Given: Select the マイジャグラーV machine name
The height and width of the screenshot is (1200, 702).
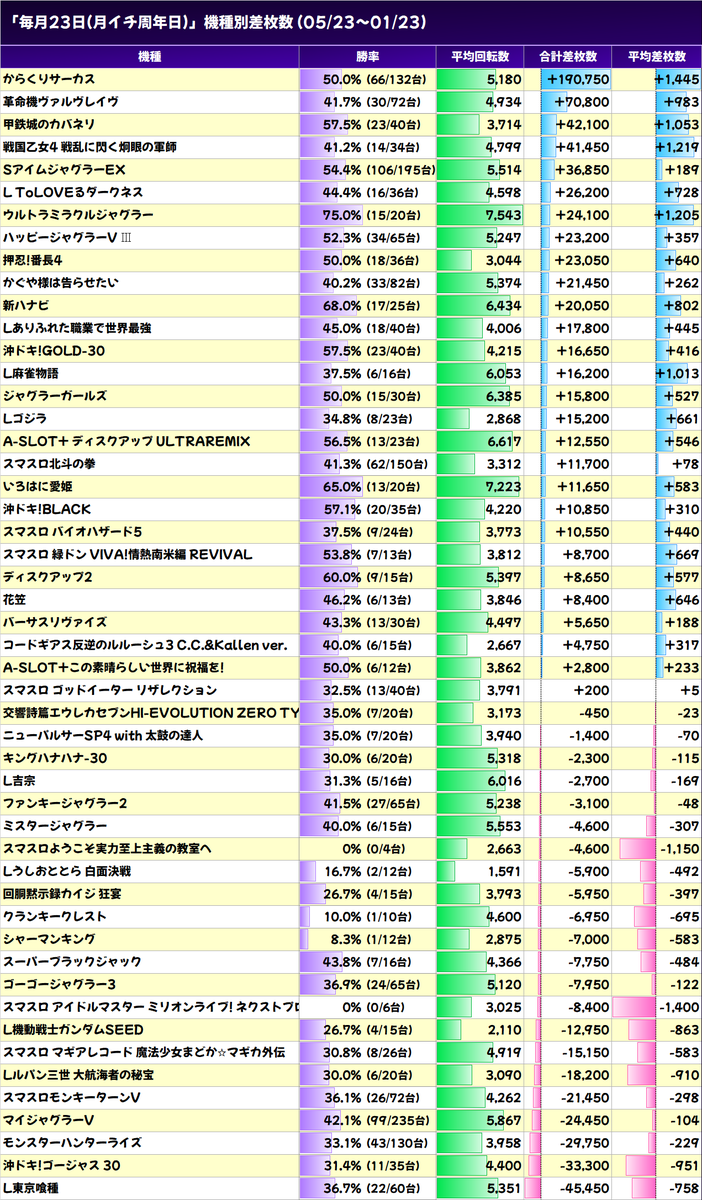Looking at the screenshot, I should tap(49, 1121).
